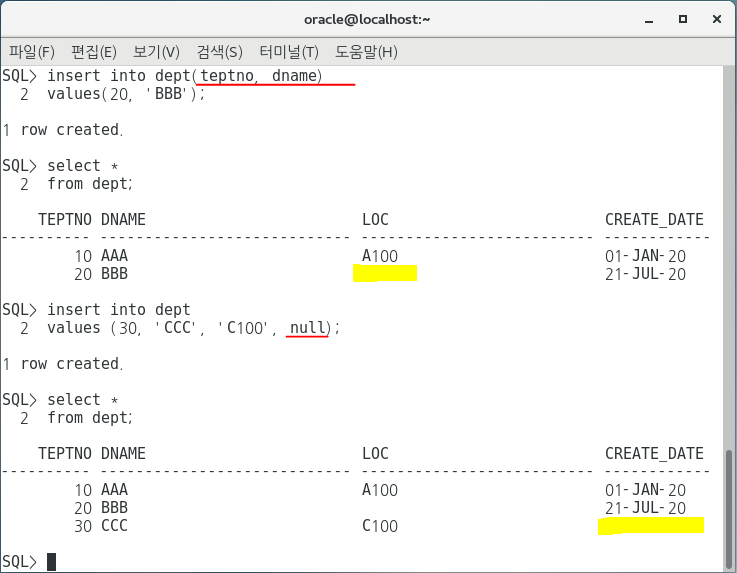The image size is (737, 573).
Task: Click the first '1 row created.' message
Action: (62, 130)
